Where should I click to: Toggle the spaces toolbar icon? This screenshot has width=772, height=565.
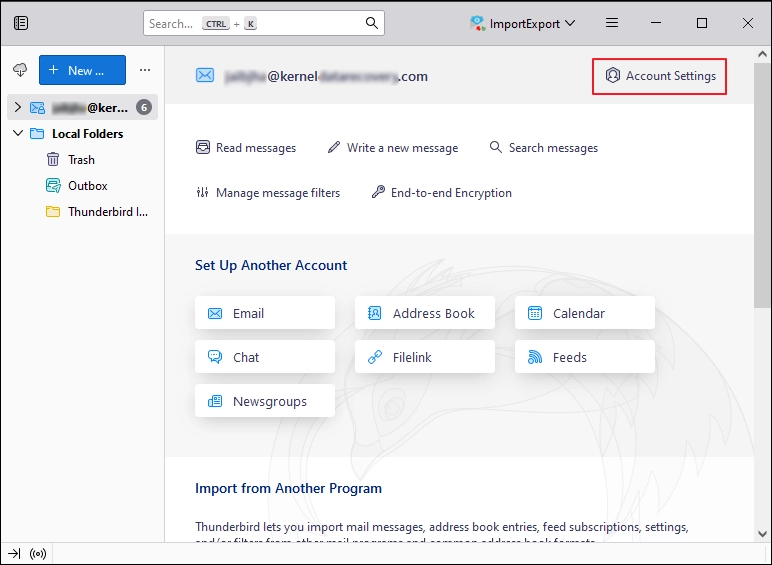point(21,23)
